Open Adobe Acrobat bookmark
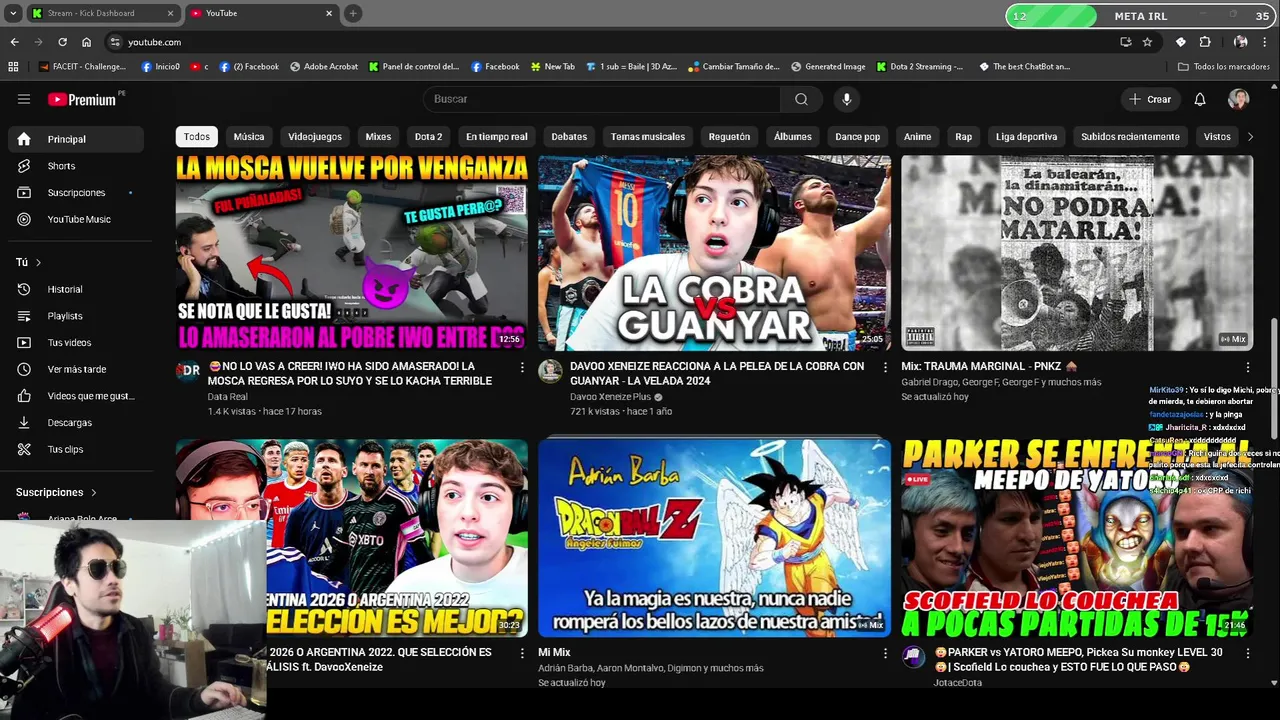Viewport: 1280px width, 720px height. click(324, 66)
